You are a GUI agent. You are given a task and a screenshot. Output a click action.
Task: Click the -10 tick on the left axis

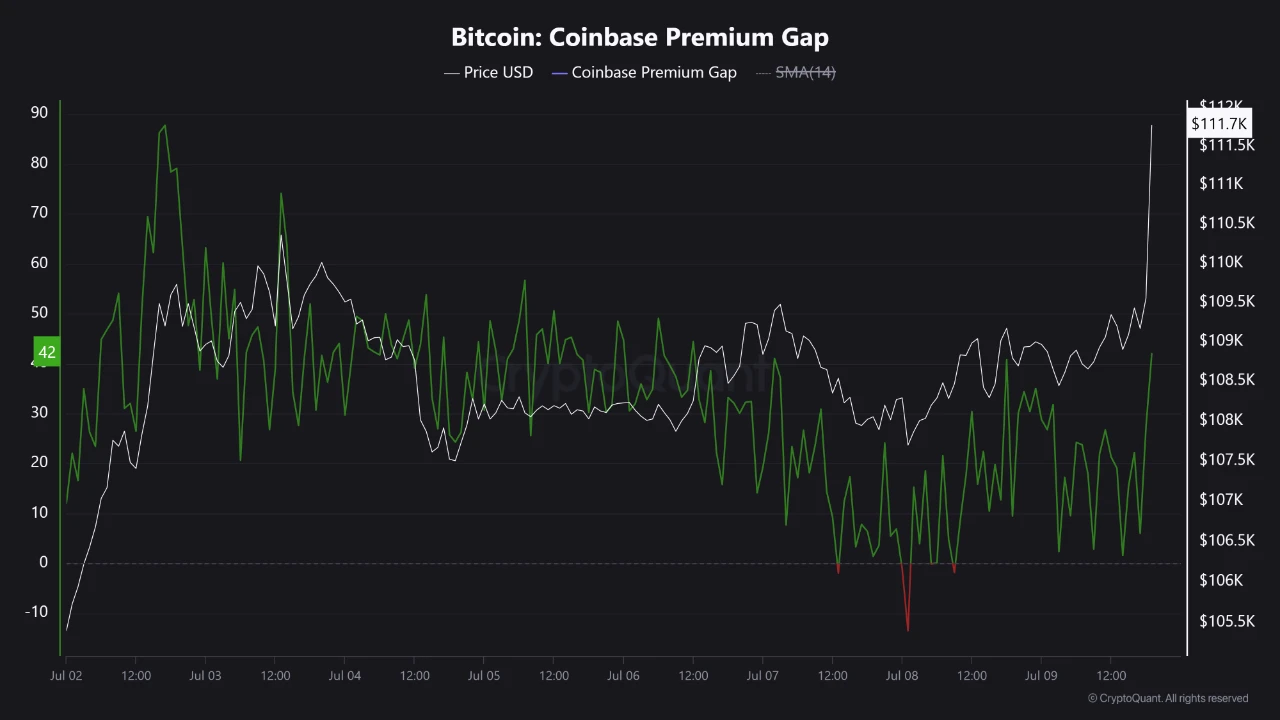(x=37, y=612)
